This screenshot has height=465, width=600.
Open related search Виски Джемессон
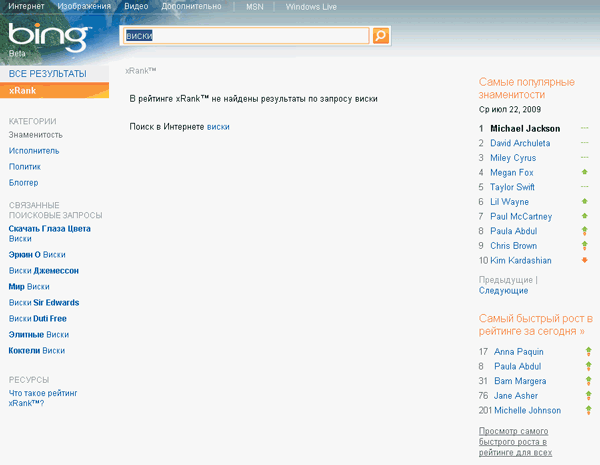click(x=44, y=270)
